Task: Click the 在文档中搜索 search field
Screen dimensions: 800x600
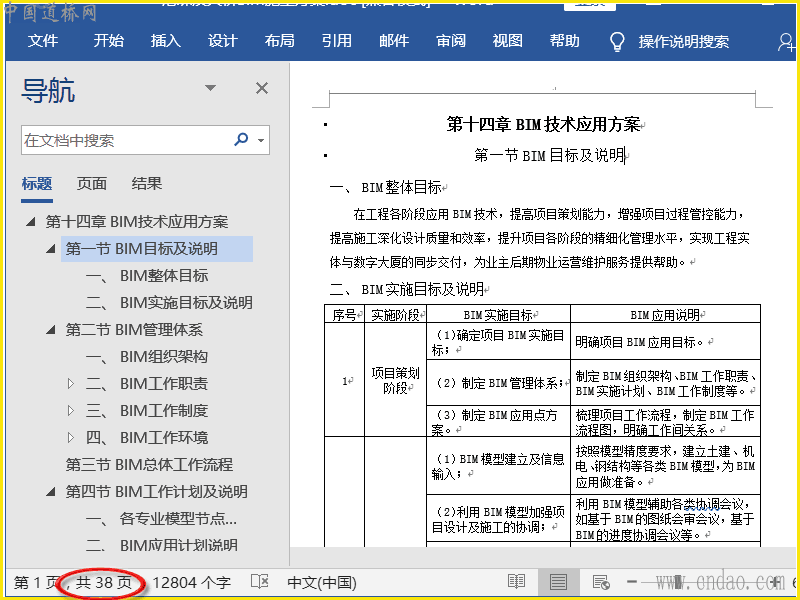Action: [x=125, y=141]
